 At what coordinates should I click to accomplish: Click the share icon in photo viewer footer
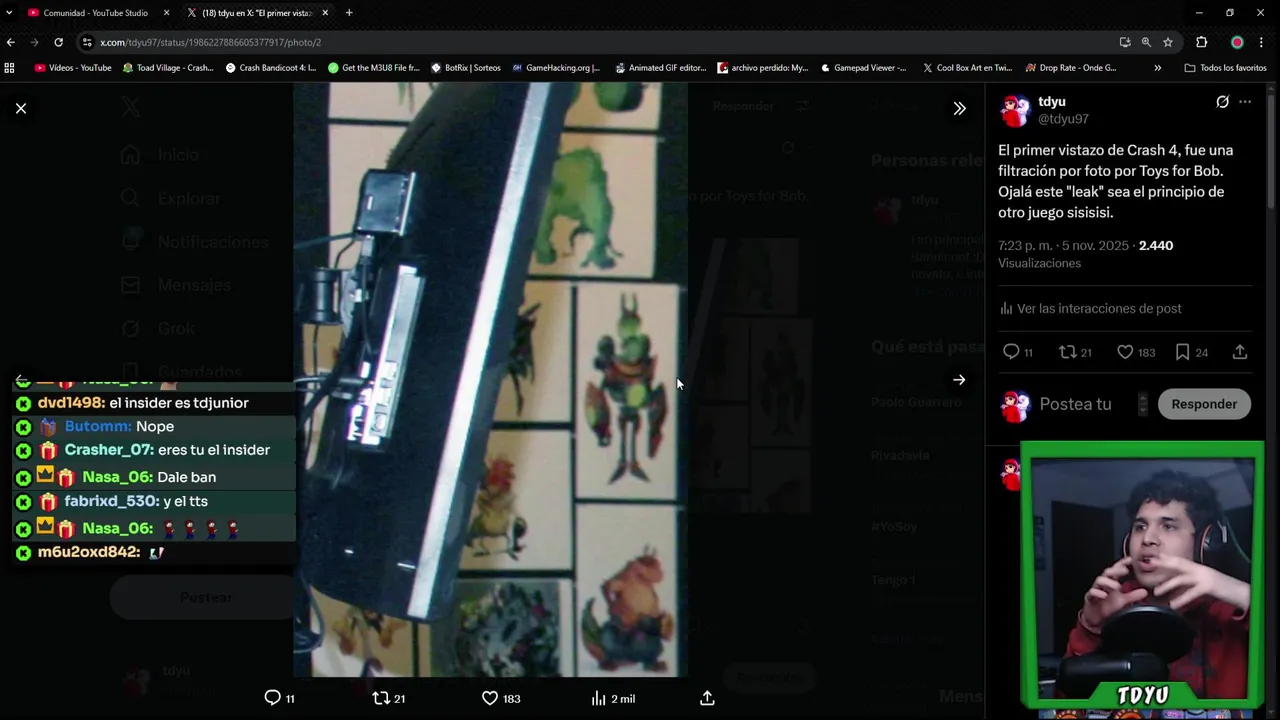pos(707,698)
